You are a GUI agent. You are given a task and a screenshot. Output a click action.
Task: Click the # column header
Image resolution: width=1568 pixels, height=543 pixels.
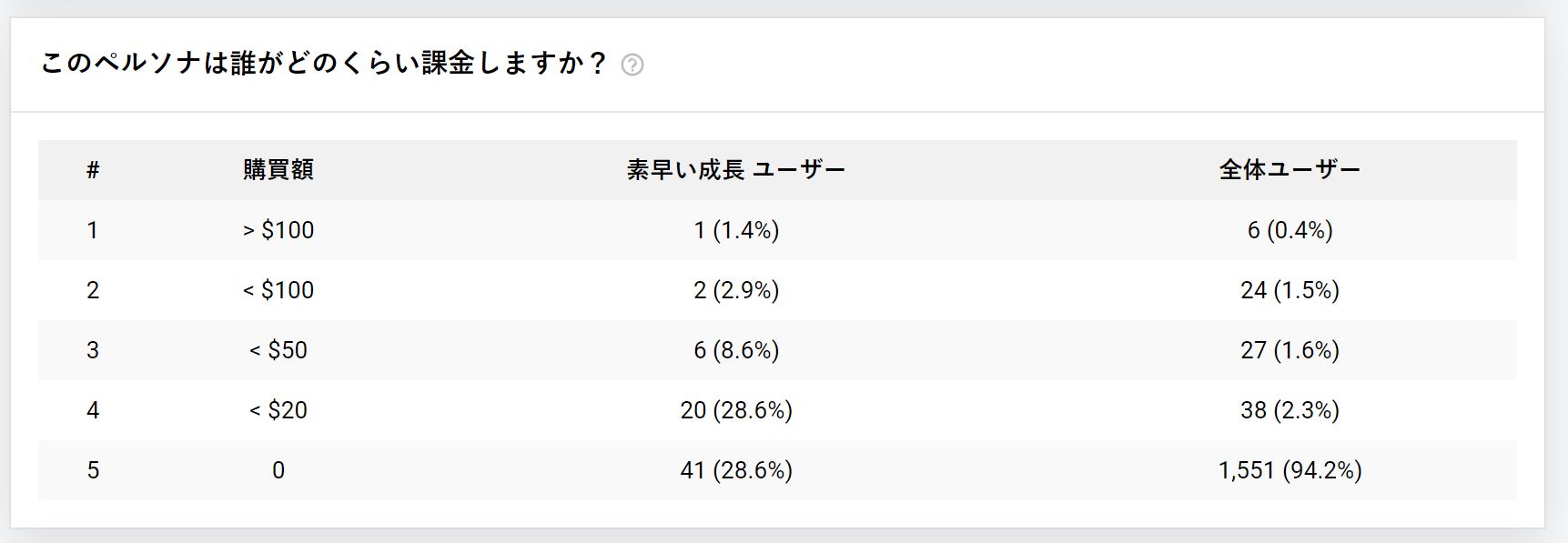coord(93,170)
